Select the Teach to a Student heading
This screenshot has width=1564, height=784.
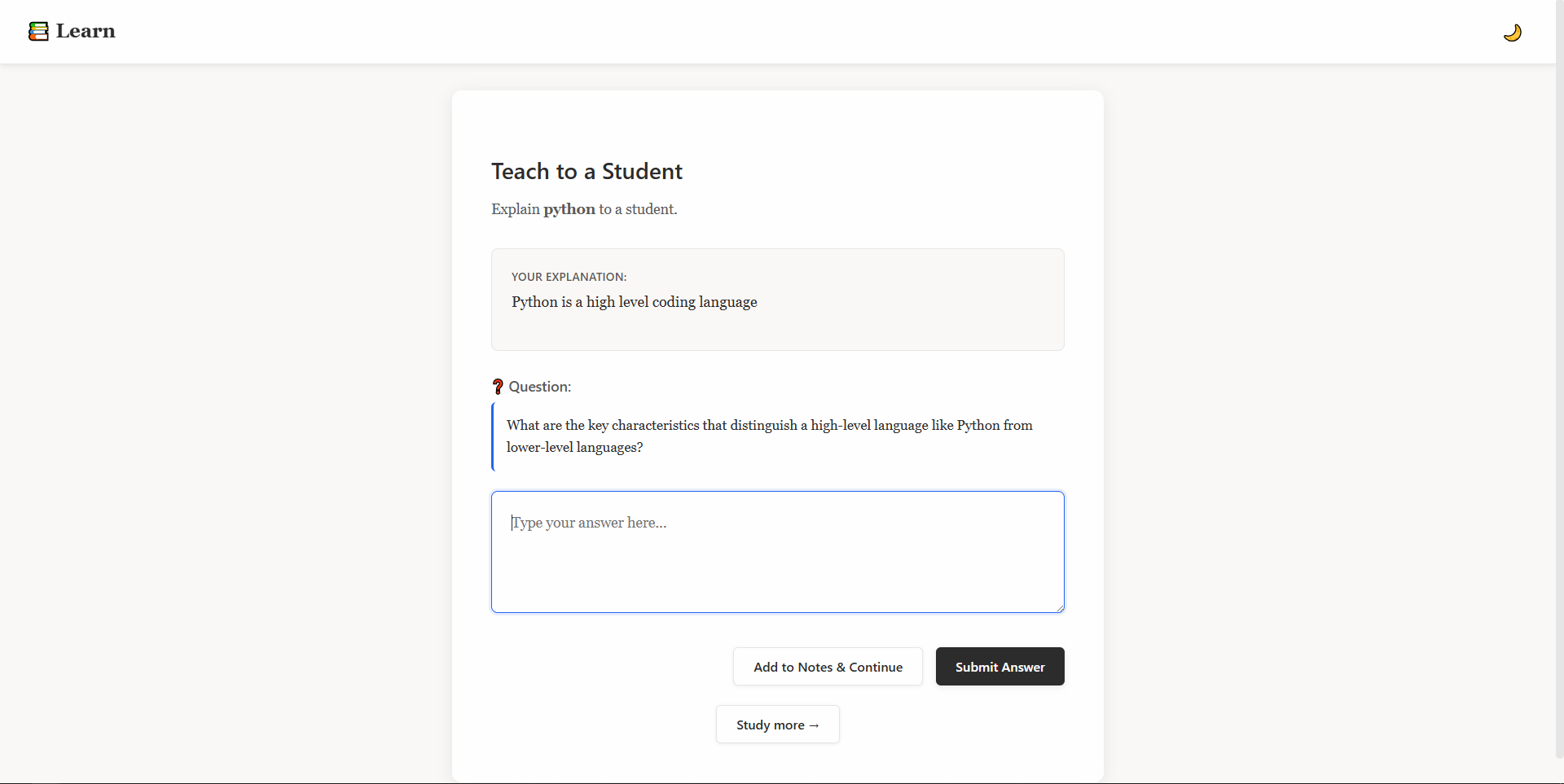coord(586,171)
